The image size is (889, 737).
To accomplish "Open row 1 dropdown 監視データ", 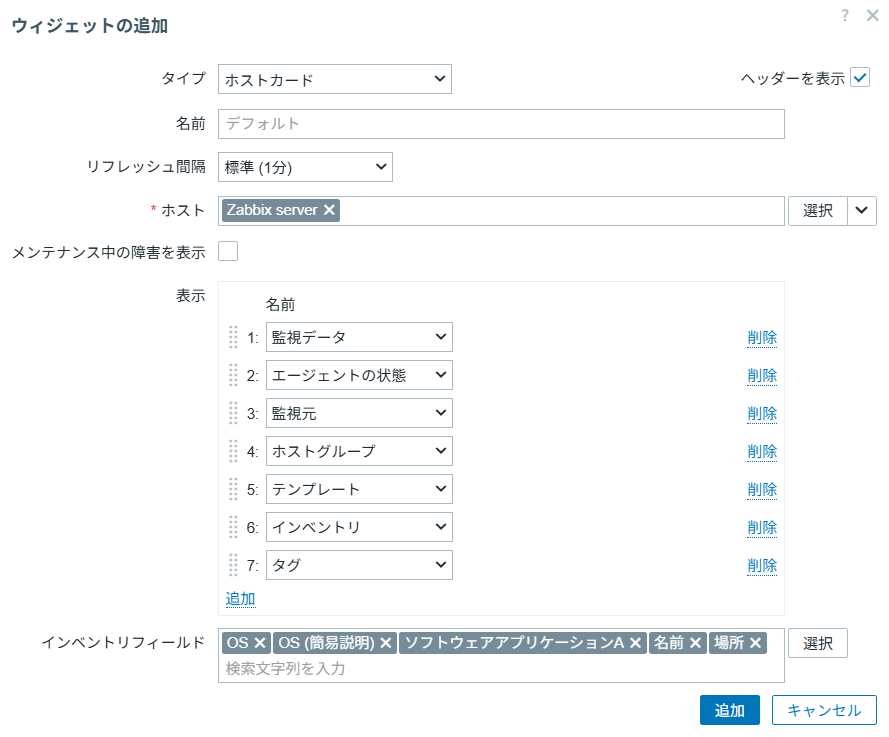I will tap(359, 337).
